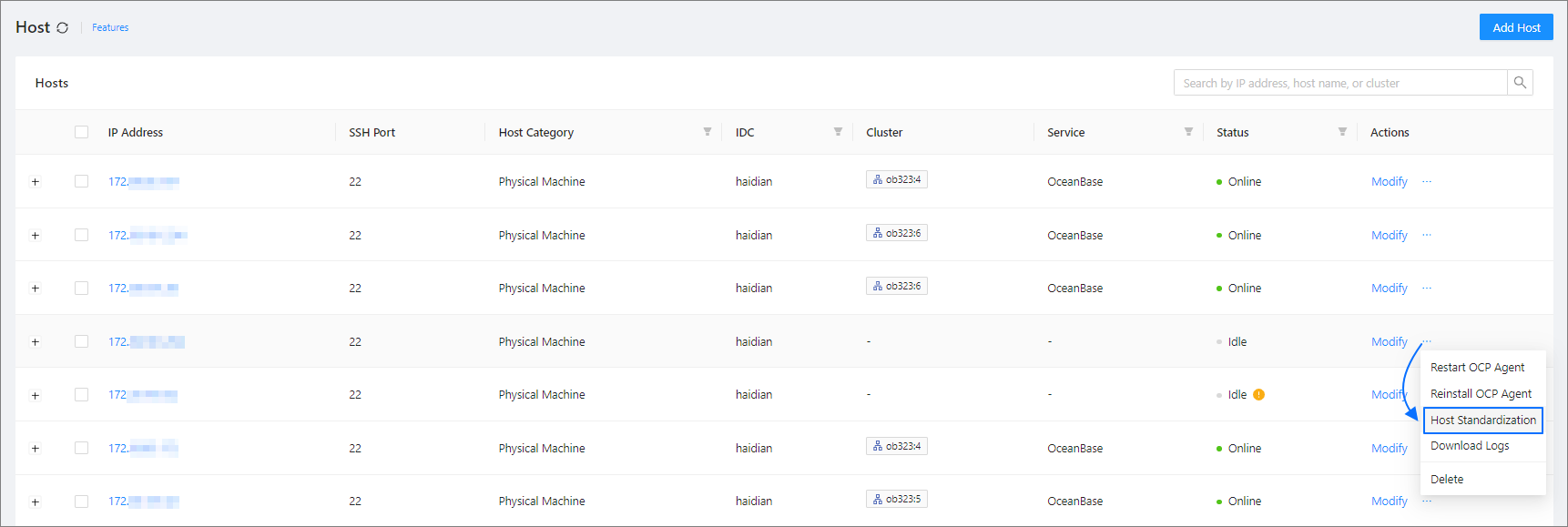1568x527 pixels.
Task: Expand the last host row details
Action: 36,502
